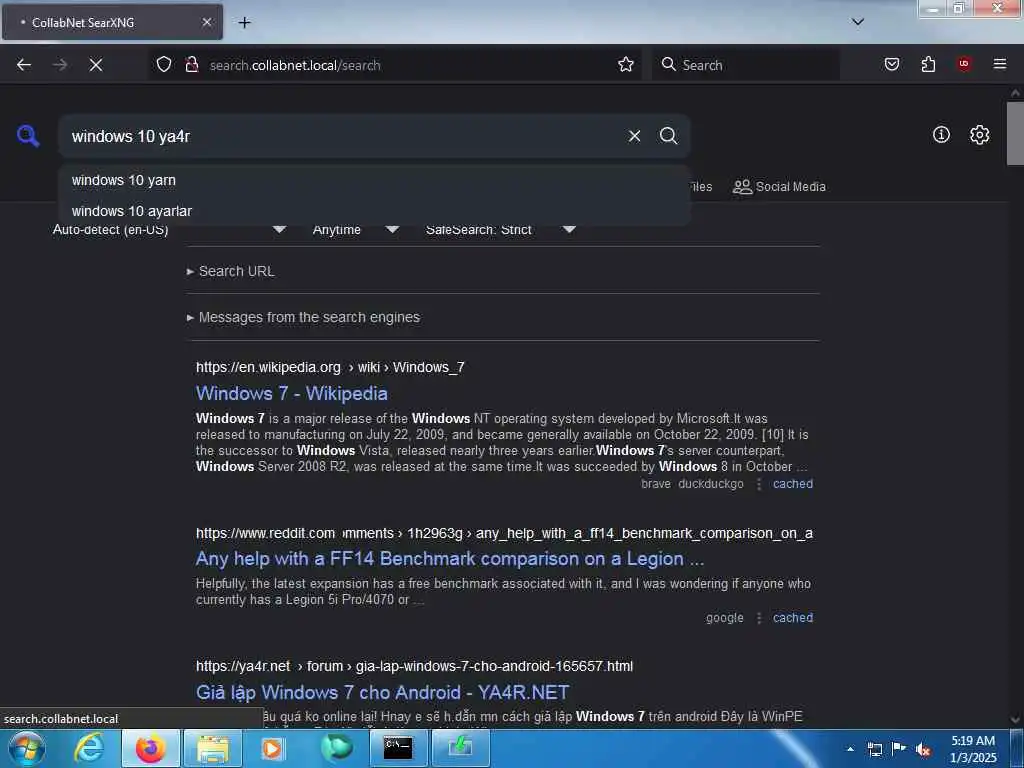Open the command prompt taskbar item
This screenshot has width=1024, height=768.
tap(398, 748)
